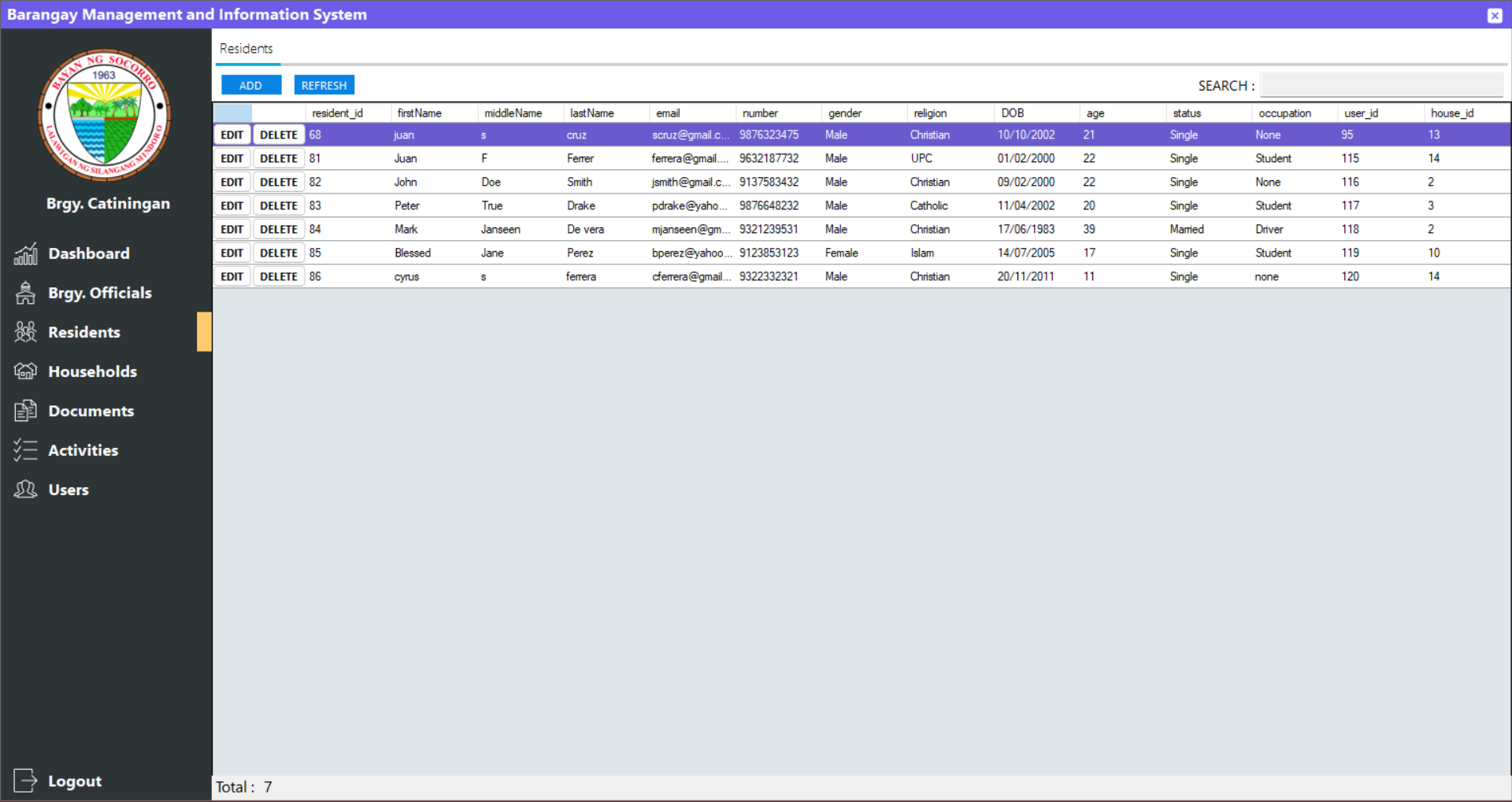
Task: Edit resident 83 Peter Drake
Action: [232, 205]
